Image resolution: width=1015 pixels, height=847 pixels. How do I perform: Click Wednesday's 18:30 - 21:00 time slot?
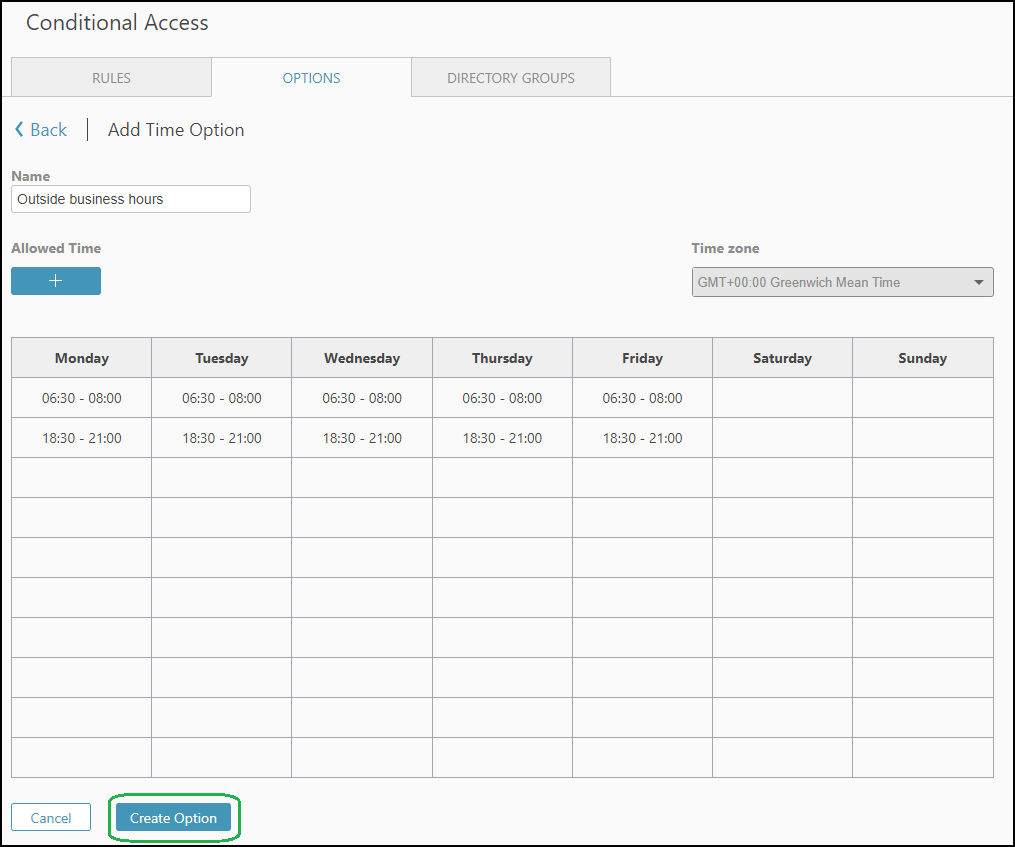362,438
